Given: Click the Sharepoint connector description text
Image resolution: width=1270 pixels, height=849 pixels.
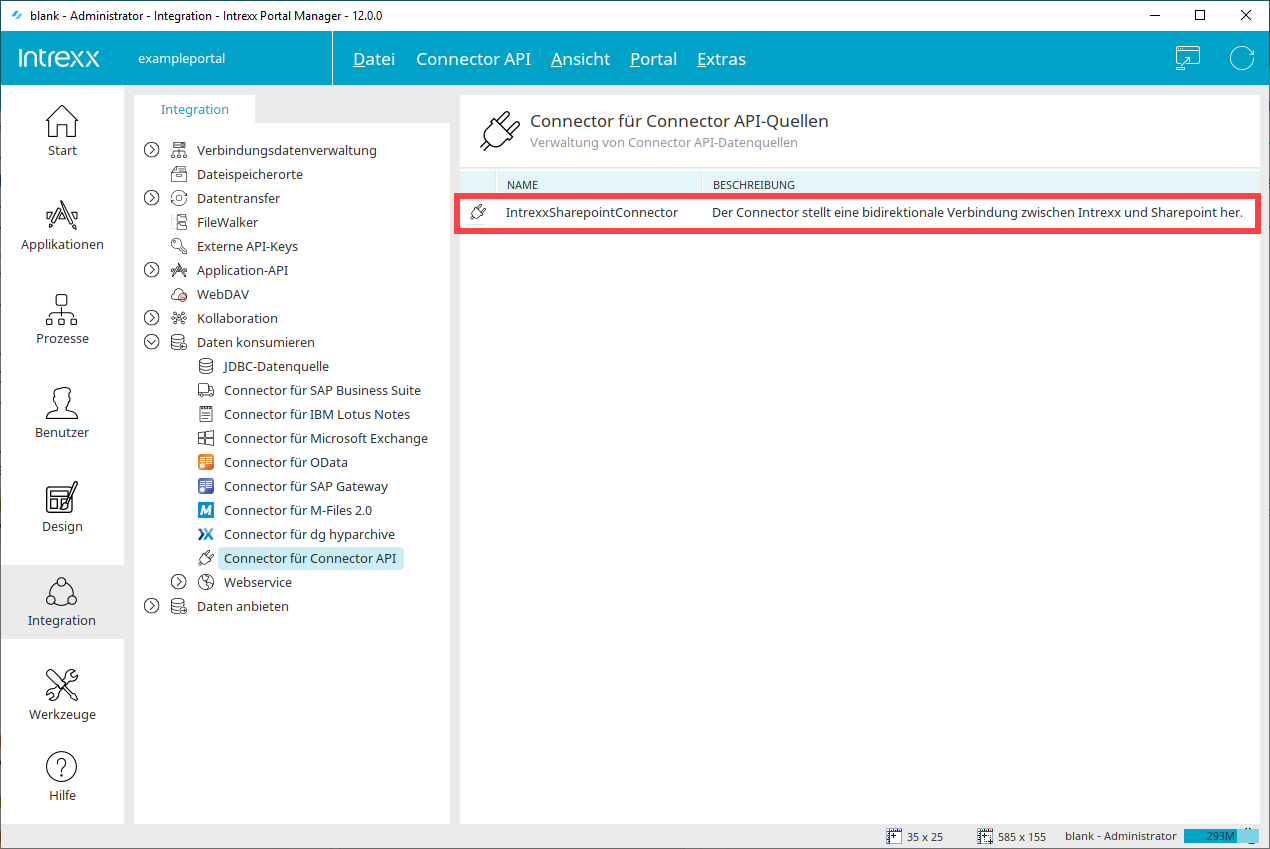Looking at the screenshot, I should 977,212.
